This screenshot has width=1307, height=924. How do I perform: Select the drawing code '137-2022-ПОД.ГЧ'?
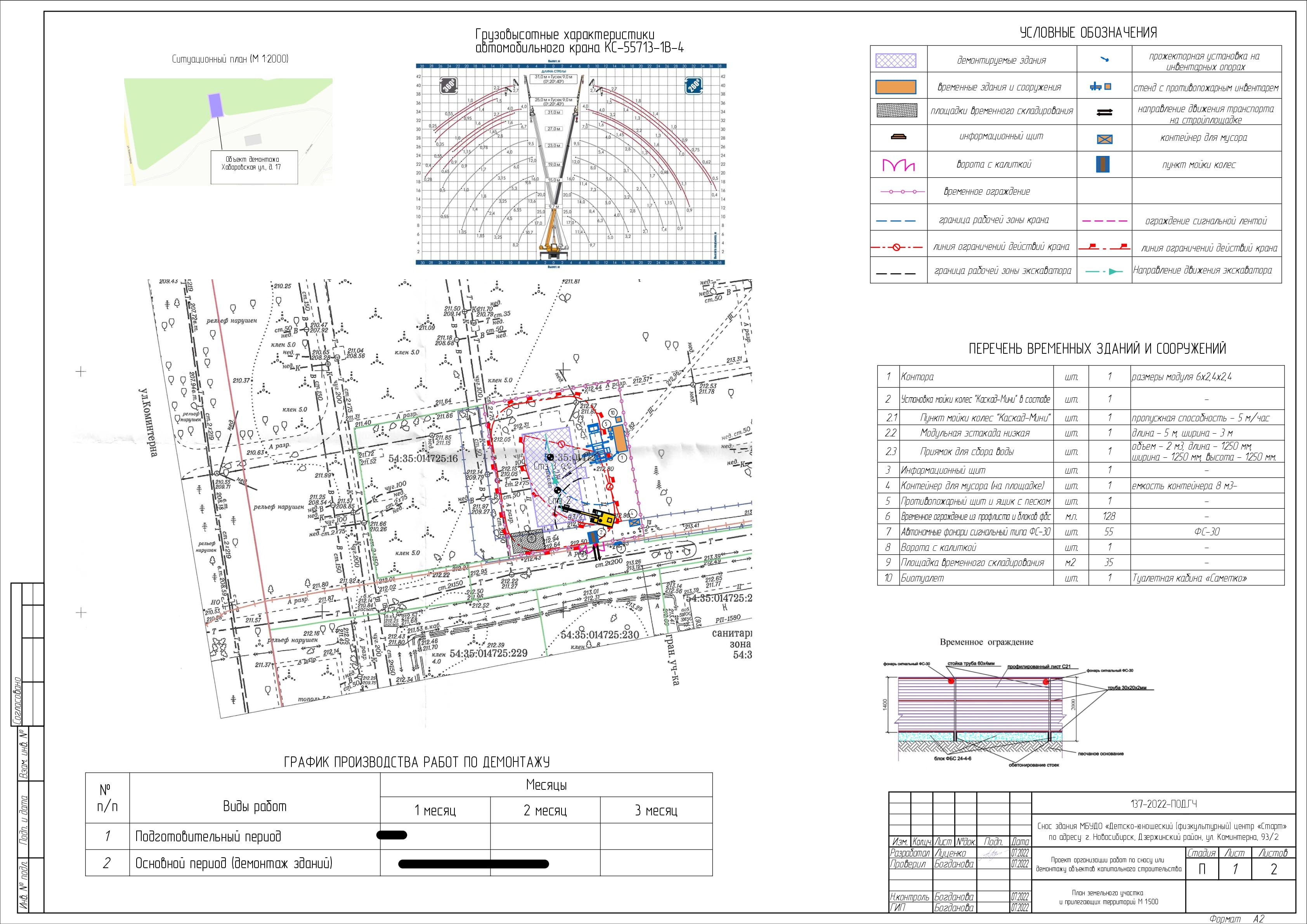(x=1163, y=804)
